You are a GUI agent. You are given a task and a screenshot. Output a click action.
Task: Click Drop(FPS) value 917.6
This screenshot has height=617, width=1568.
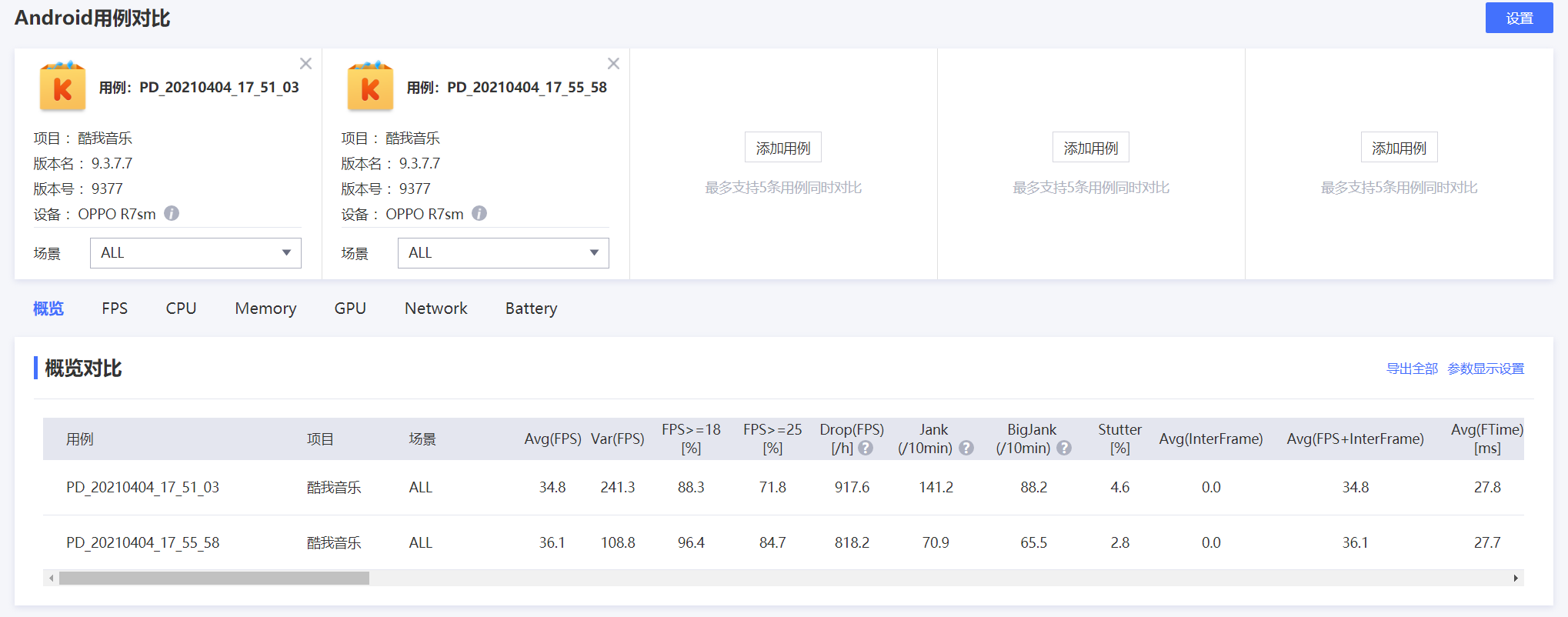pos(852,487)
